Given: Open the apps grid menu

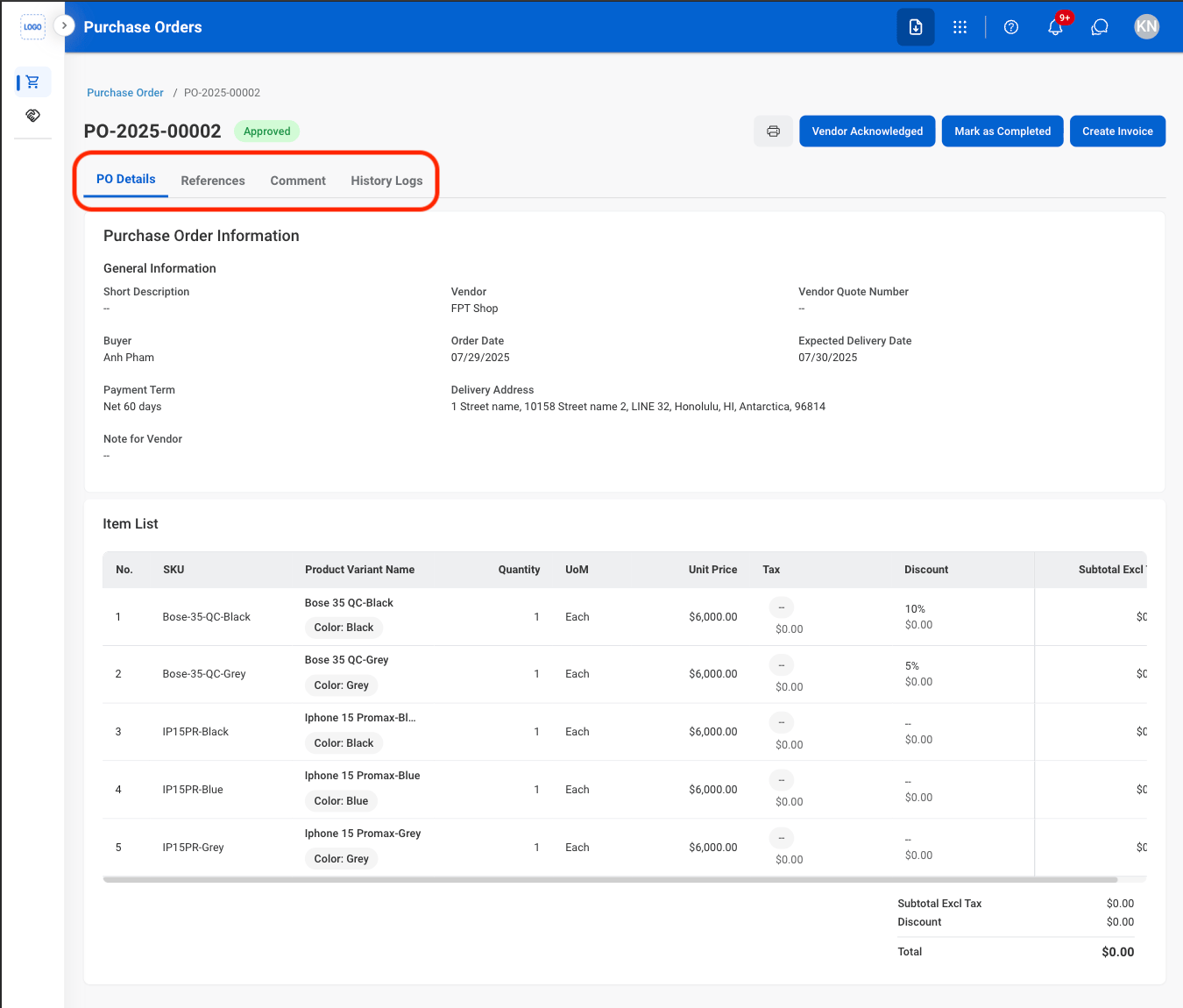Looking at the screenshot, I should tap(960, 27).
